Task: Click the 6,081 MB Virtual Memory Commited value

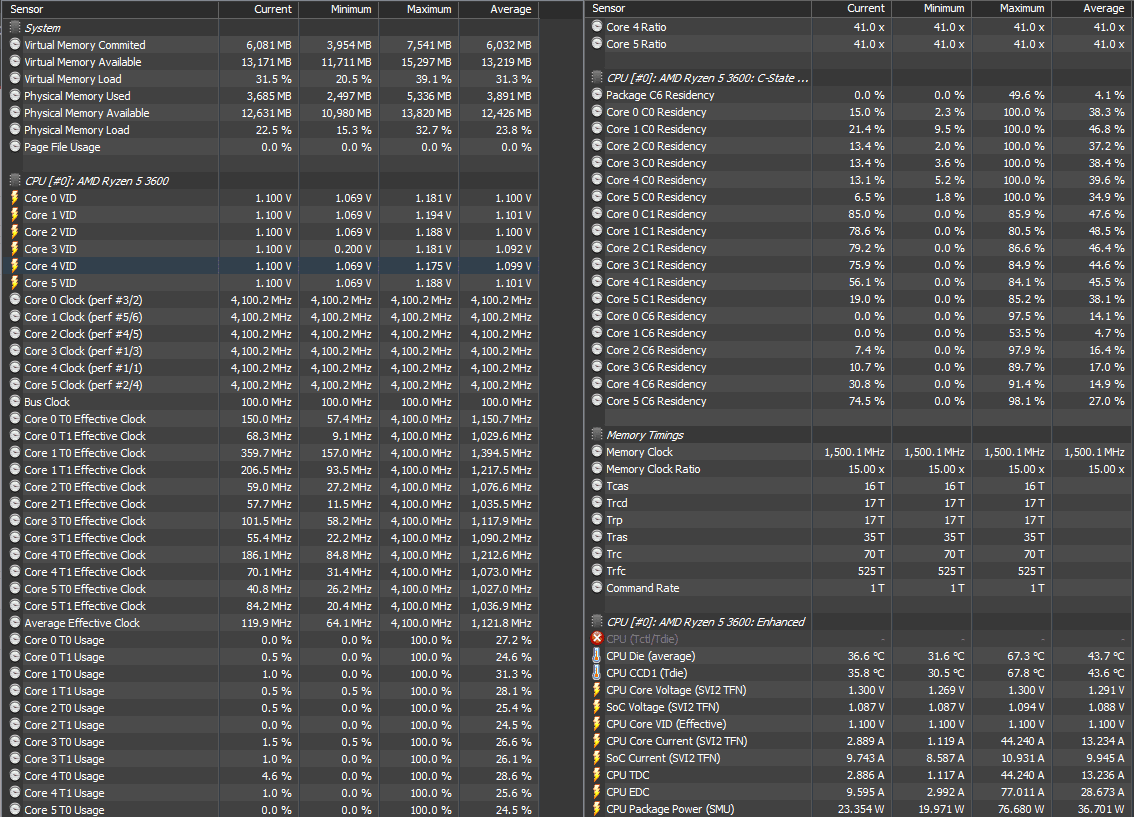Action: 268,45
